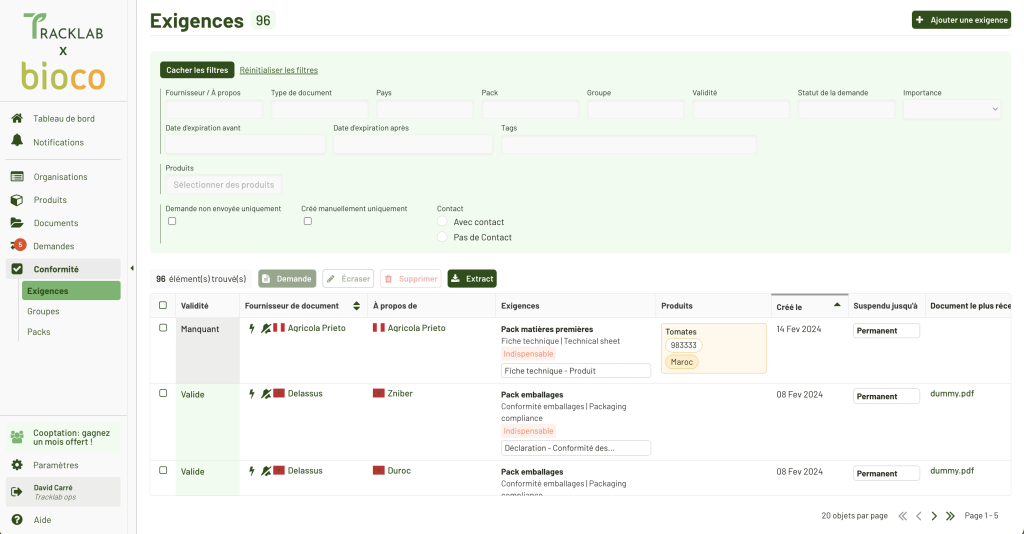Click the Supprimer button

(411, 279)
